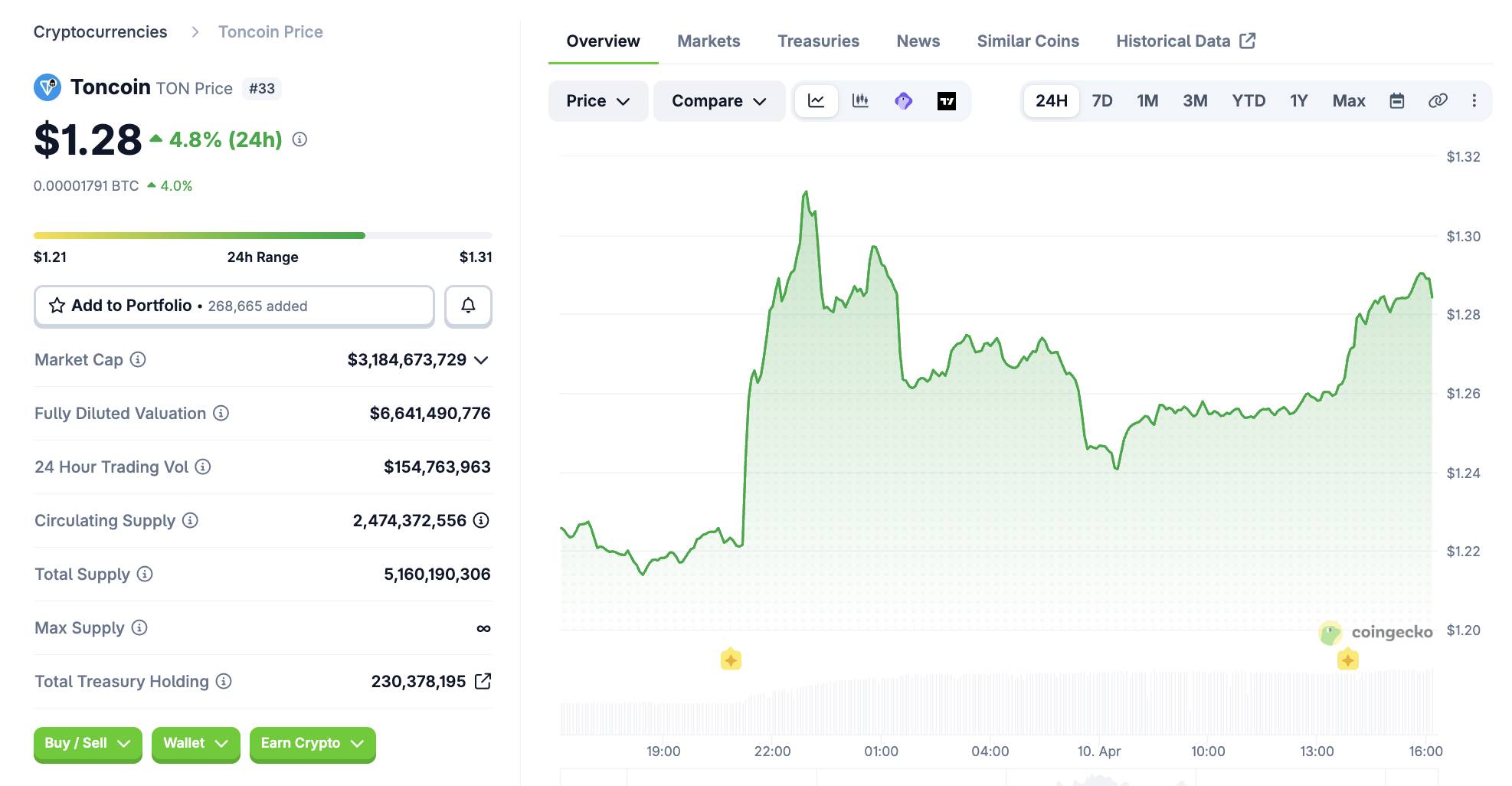Select the Max time range
The width and height of the screenshot is (1512, 786).
click(x=1348, y=101)
